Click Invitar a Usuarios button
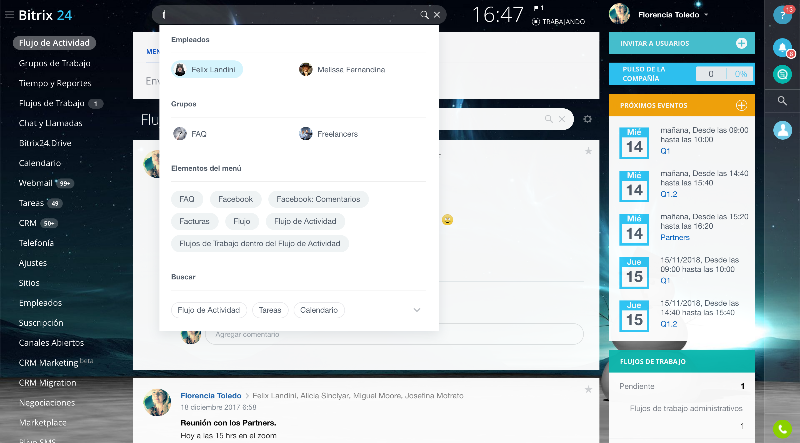This screenshot has height=443, width=800. (x=682, y=43)
